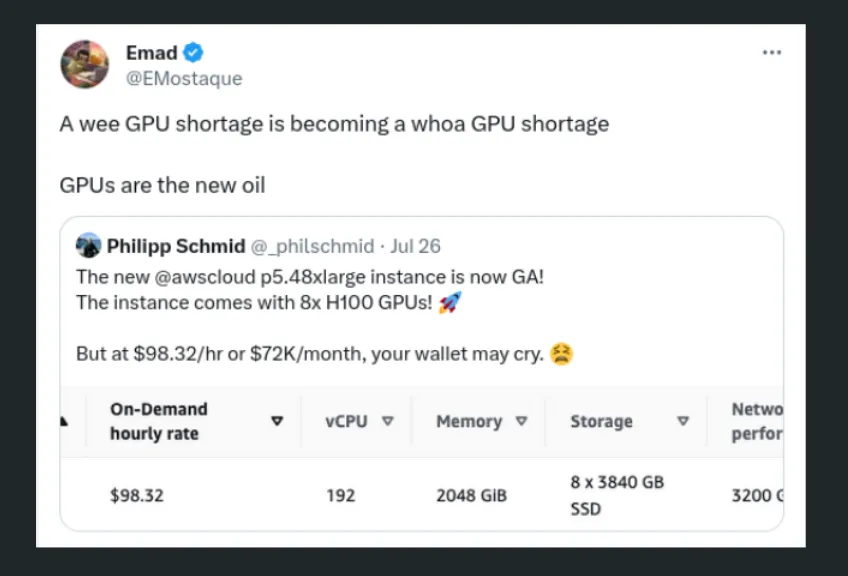Open the Storage column dropdown arrow
The width and height of the screenshot is (848, 576).
683,421
